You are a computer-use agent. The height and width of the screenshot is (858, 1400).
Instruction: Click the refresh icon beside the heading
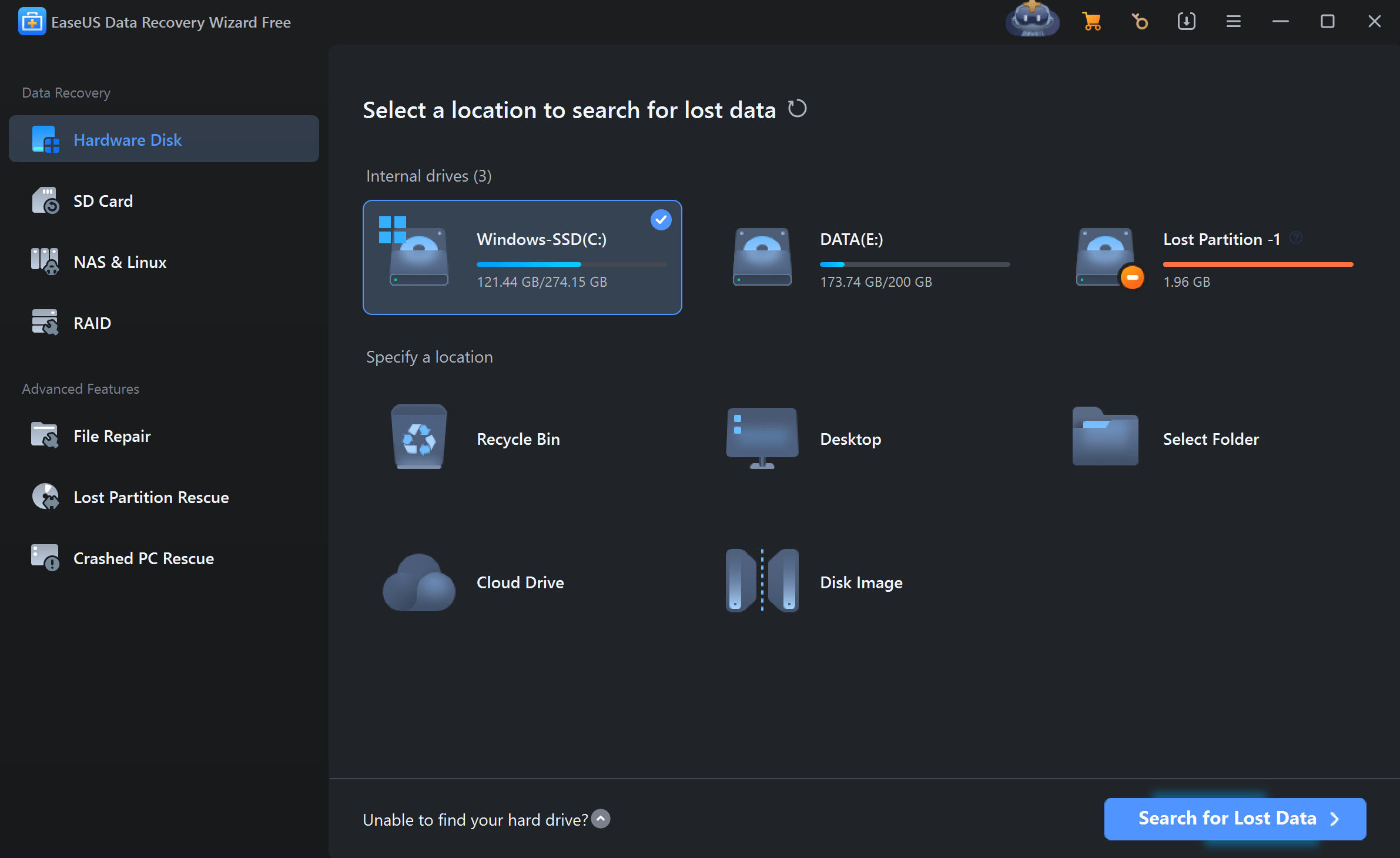pos(797,109)
